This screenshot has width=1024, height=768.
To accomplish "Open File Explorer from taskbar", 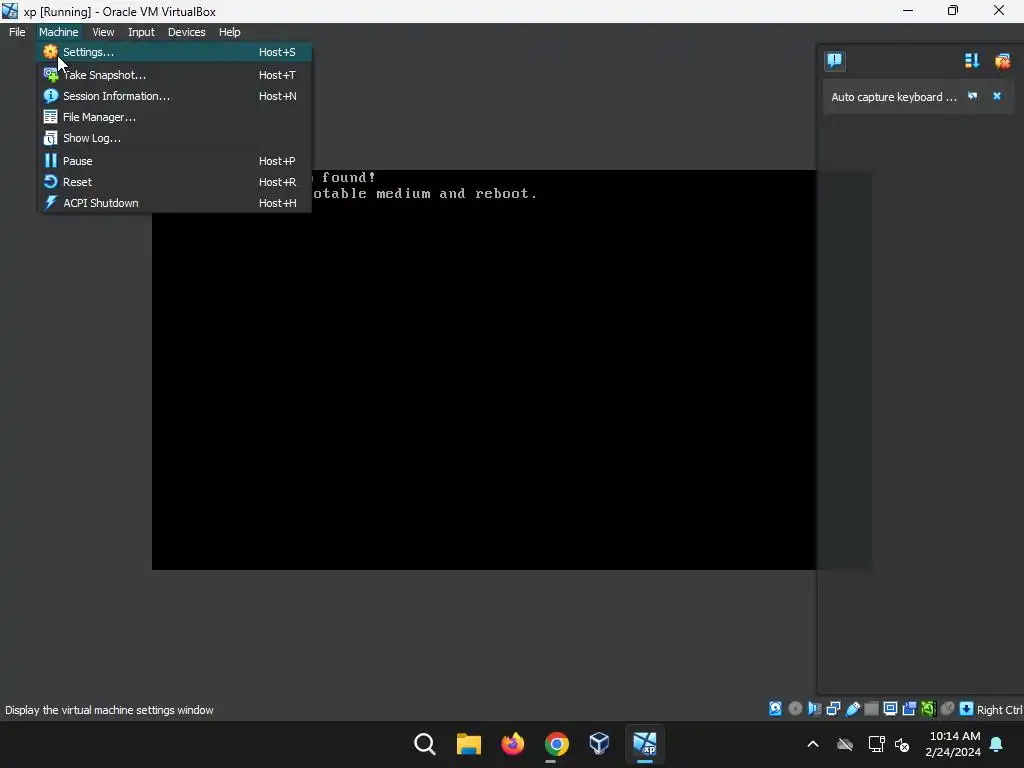I will (x=468, y=744).
